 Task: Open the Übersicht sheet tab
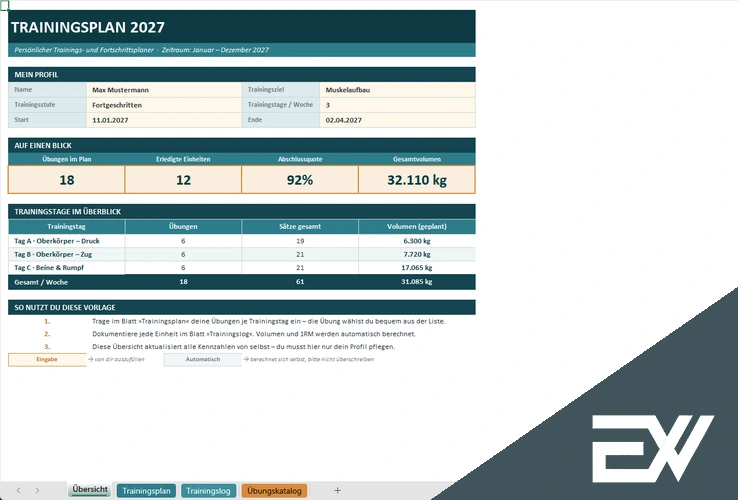90,490
